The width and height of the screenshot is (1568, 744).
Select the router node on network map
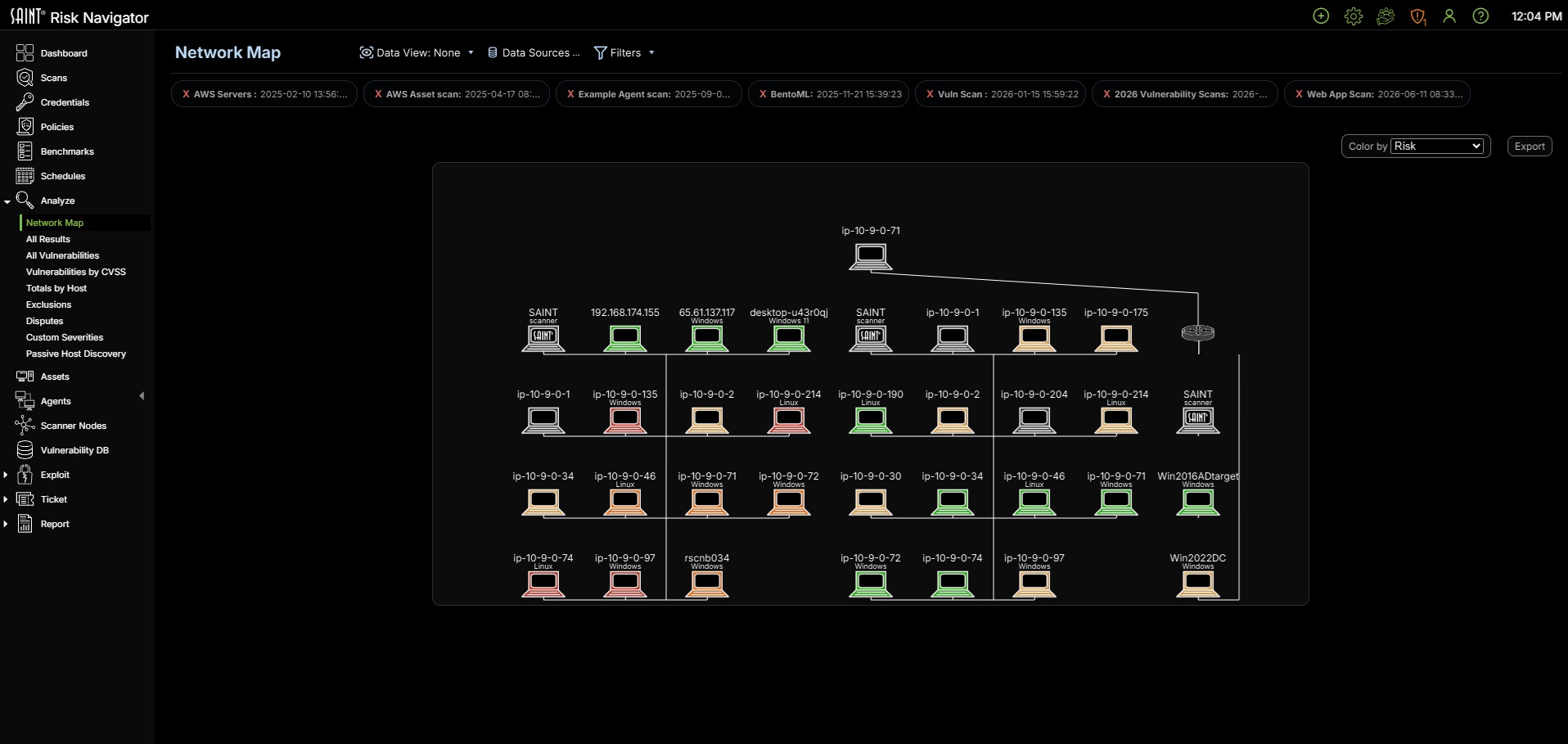click(1198, 332)
